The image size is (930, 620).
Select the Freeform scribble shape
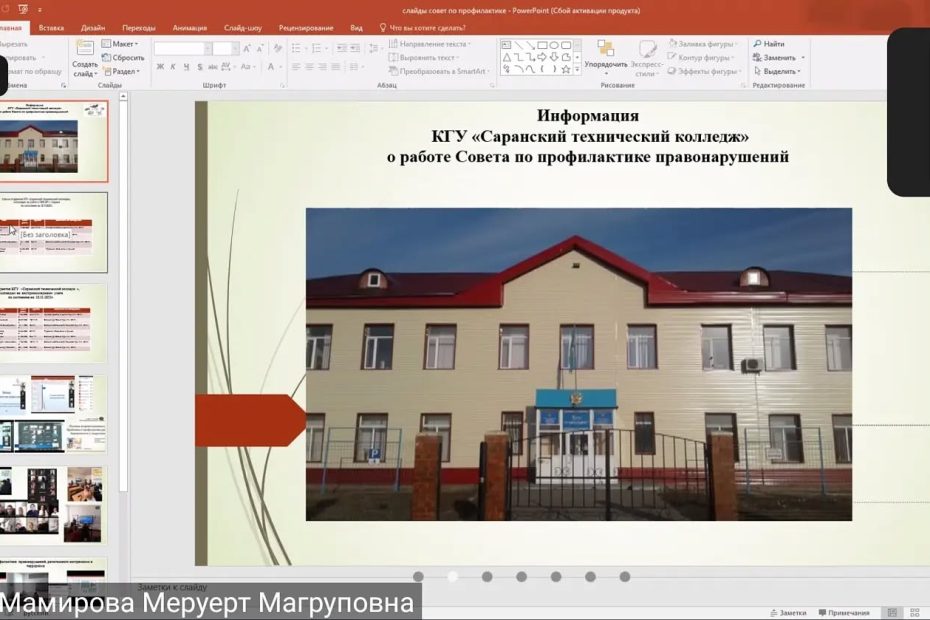click(506, 69)
